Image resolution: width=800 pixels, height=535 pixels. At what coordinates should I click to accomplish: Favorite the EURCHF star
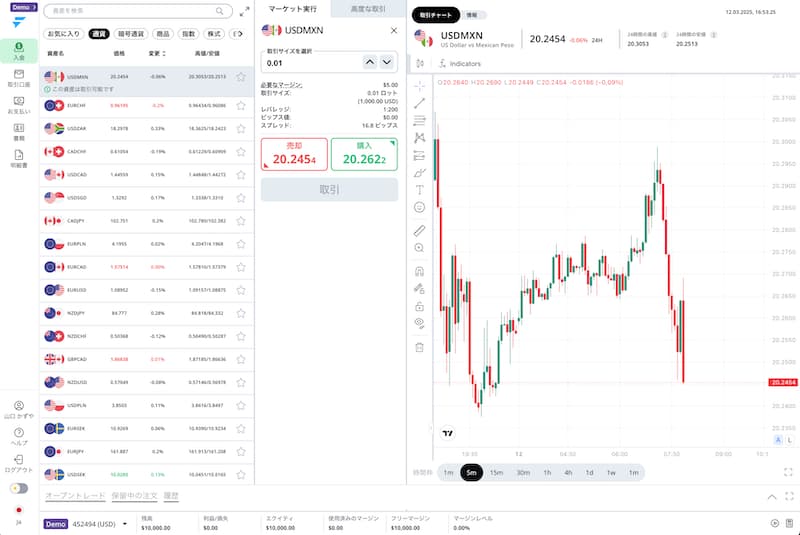click(x=241, y=105)
